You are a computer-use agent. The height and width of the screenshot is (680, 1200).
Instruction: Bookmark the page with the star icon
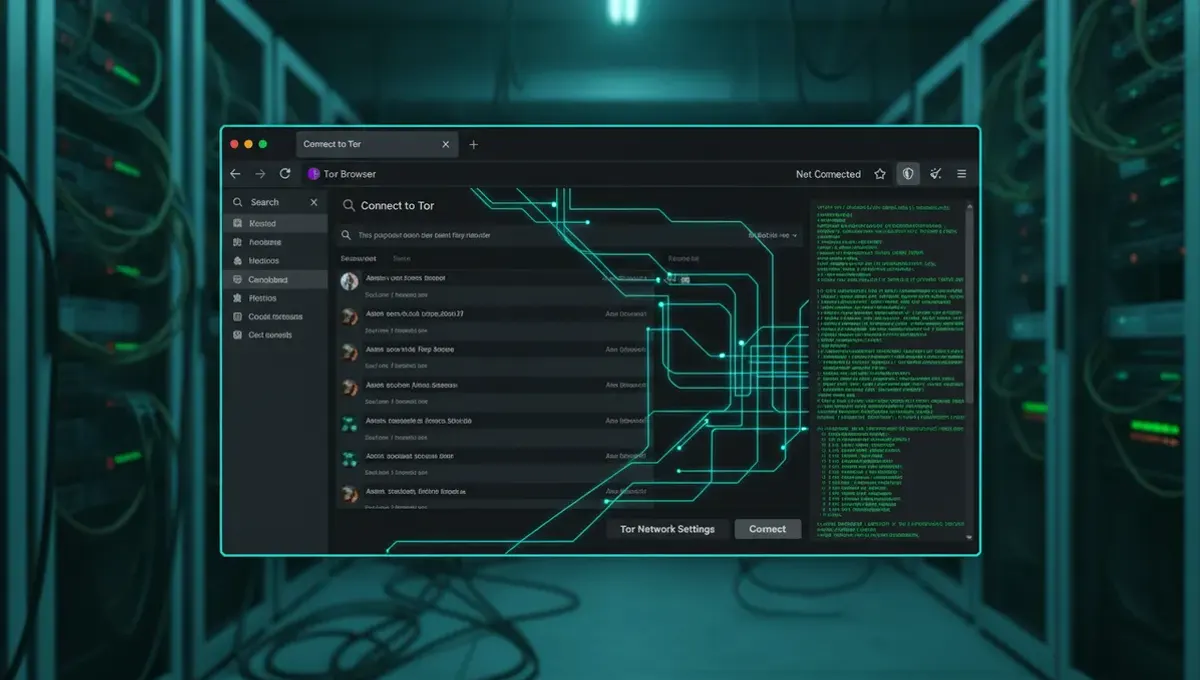pyautogui.click(x=880, y=174)
